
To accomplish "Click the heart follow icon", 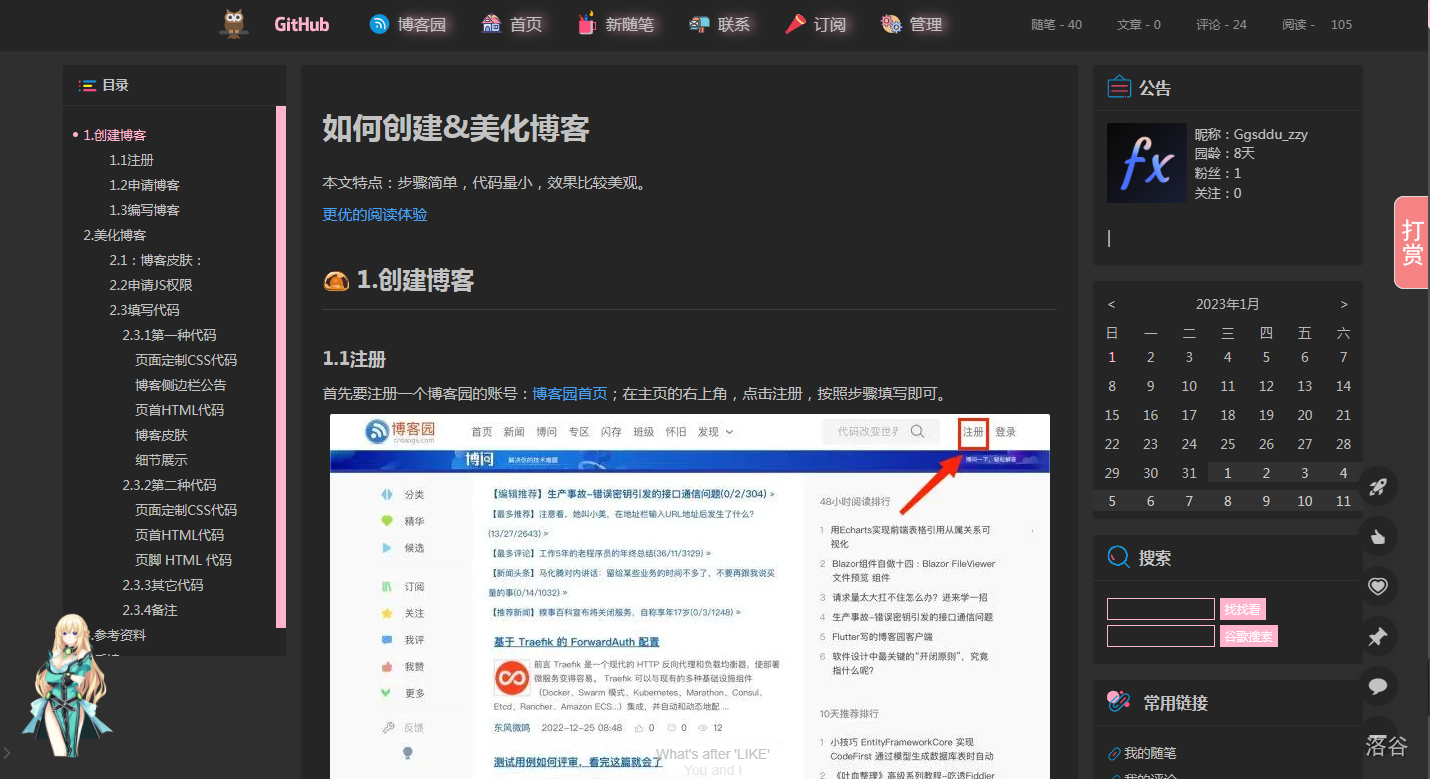I will [x=1378, y=587].
